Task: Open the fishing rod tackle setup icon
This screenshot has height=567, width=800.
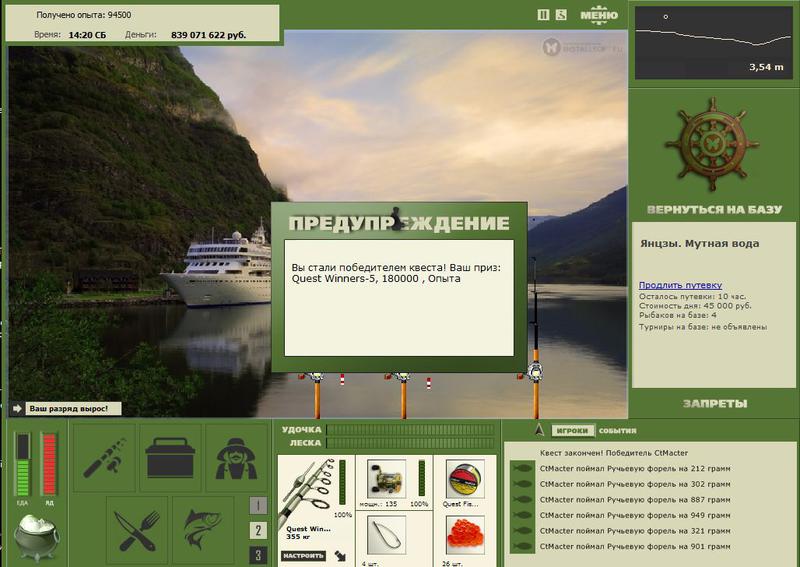Action: (x=104, y=457)
